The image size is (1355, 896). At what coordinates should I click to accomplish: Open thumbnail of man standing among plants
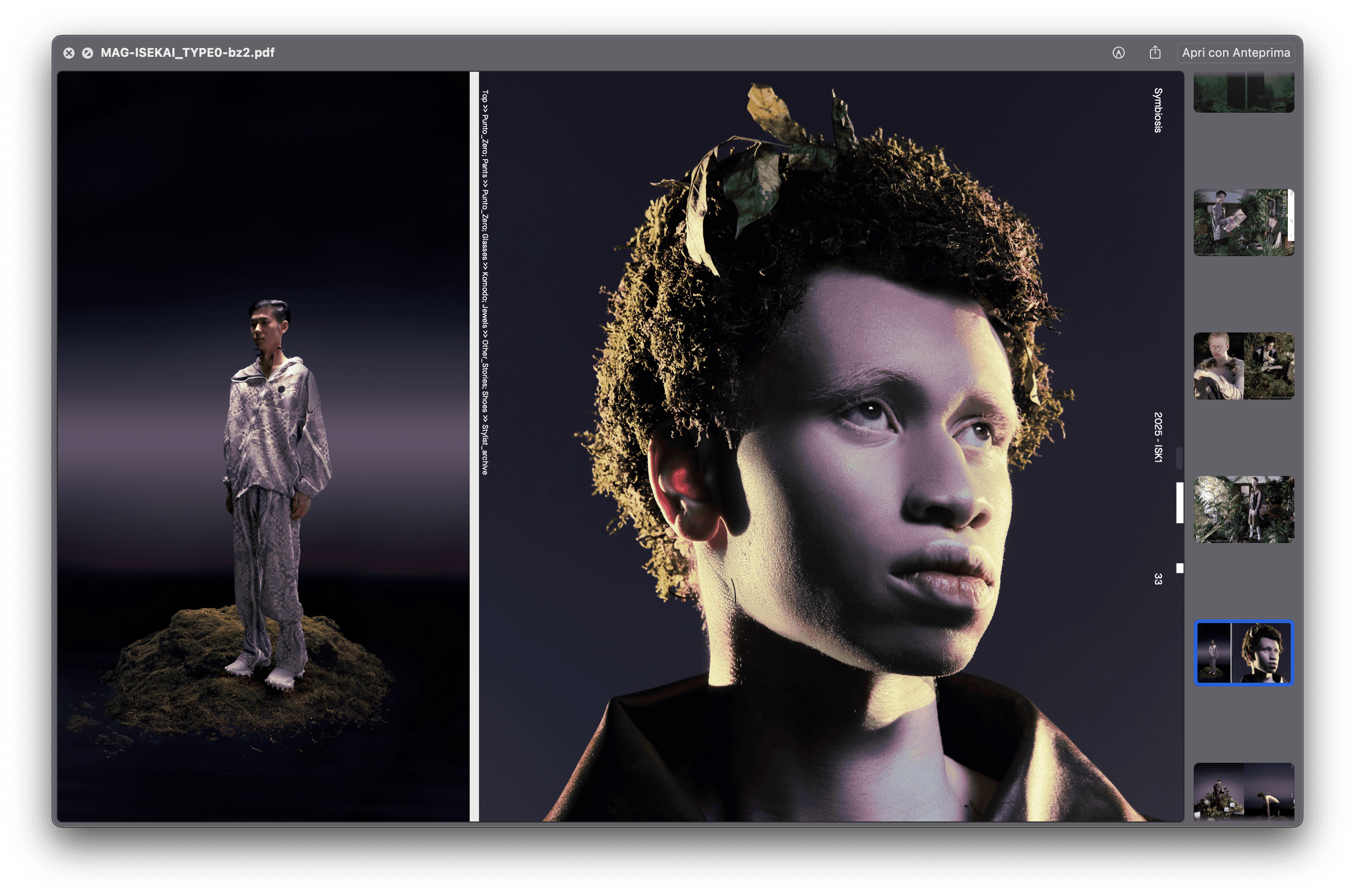click(1243, 509)
